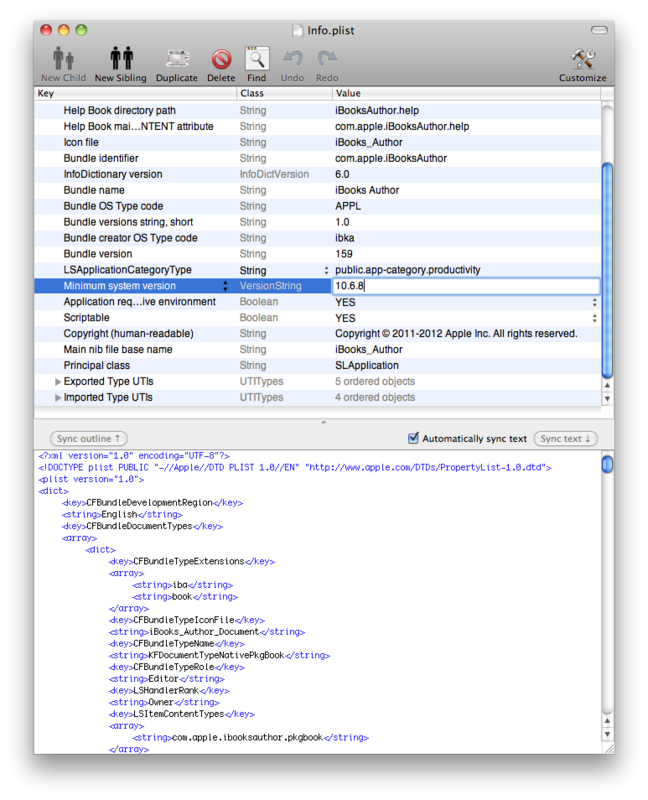The image size is (648, 800).
Task: Click the ibka value cell
Action: [344, 238]
